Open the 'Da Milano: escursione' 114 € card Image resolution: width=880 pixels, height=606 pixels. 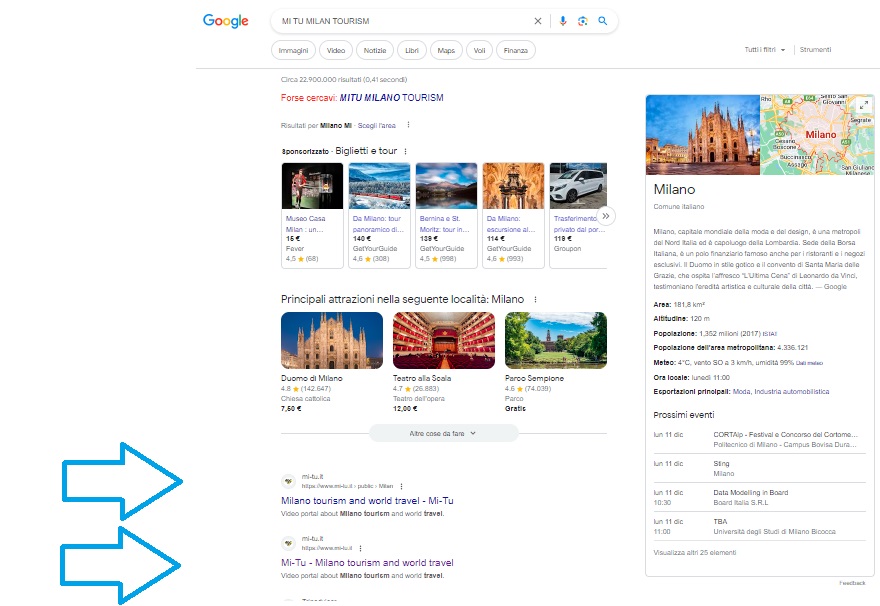coord(514,215)
